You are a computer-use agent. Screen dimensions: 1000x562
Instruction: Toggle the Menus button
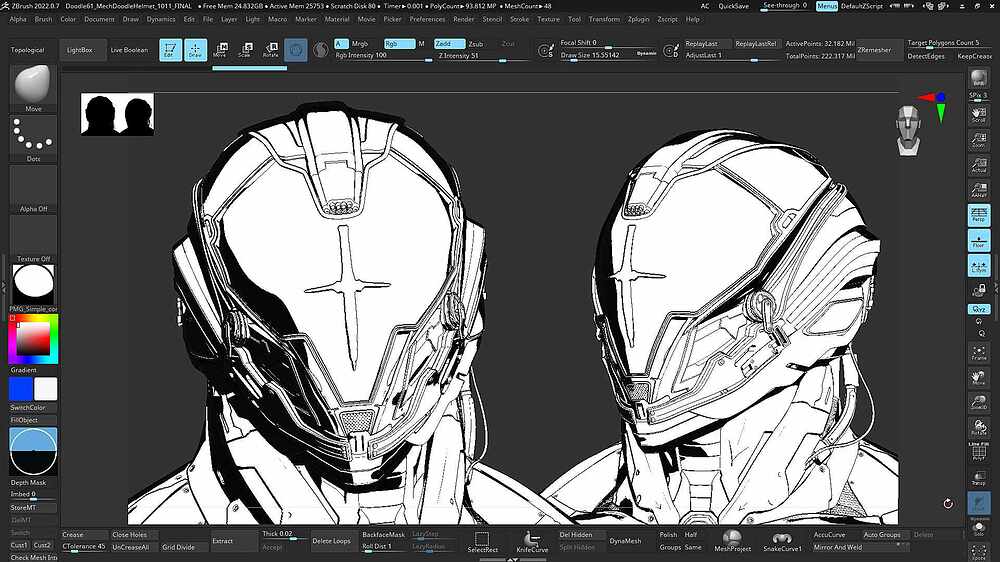tap(827, 6)
